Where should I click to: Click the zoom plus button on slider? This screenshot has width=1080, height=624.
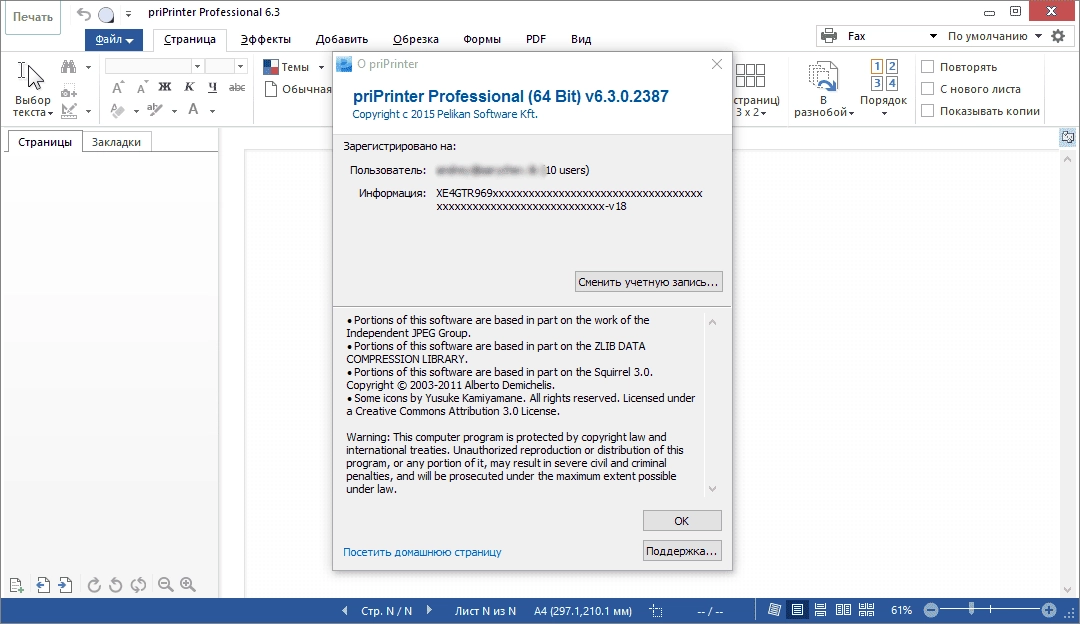click(x=1048, y=610)
